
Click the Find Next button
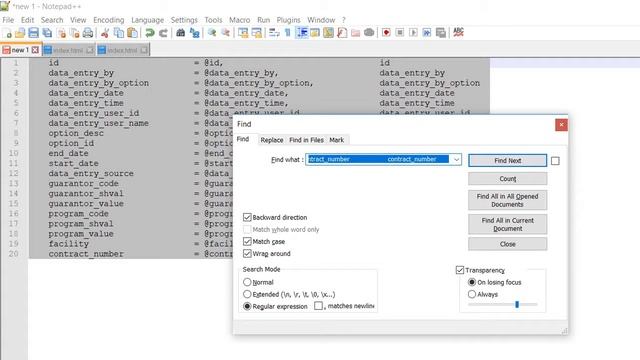(507, 161)
